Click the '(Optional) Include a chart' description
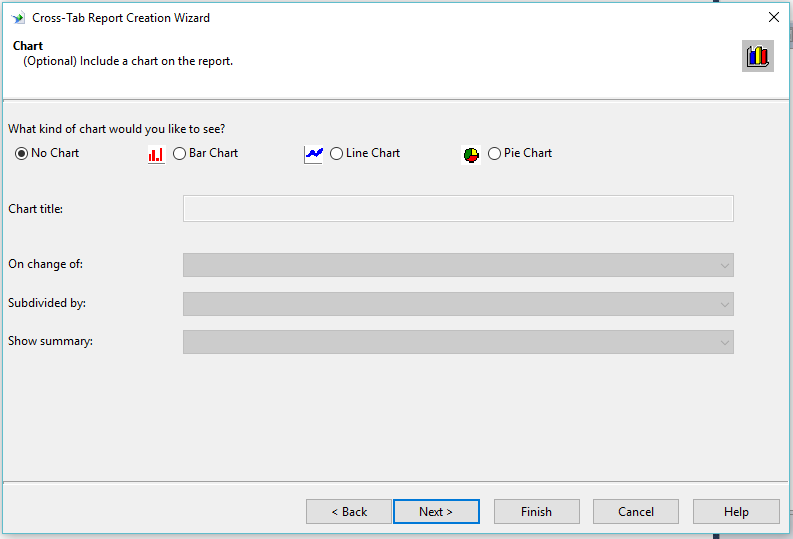The width and height of the screenshot is (793, 539). (128, 61)
